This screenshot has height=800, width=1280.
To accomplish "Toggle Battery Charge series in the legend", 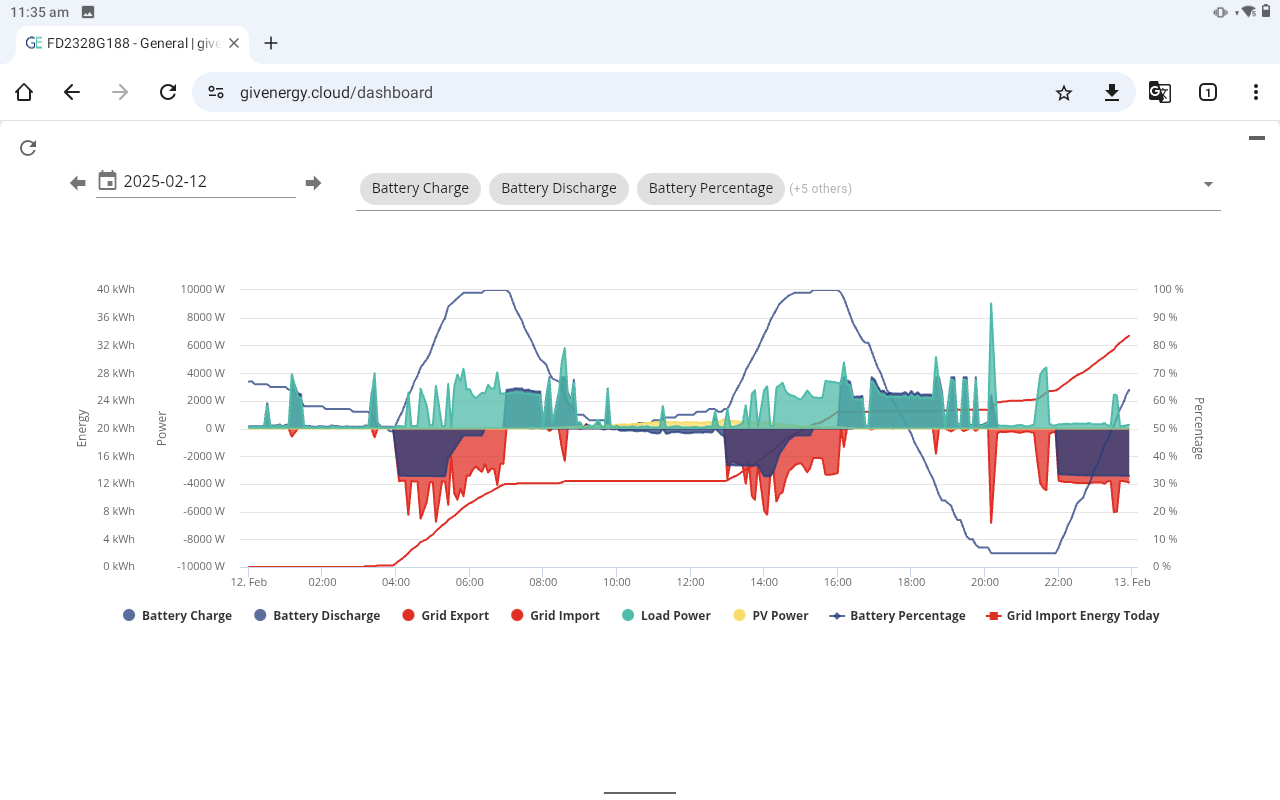I will pyautogui.click(x=177, y=616).
